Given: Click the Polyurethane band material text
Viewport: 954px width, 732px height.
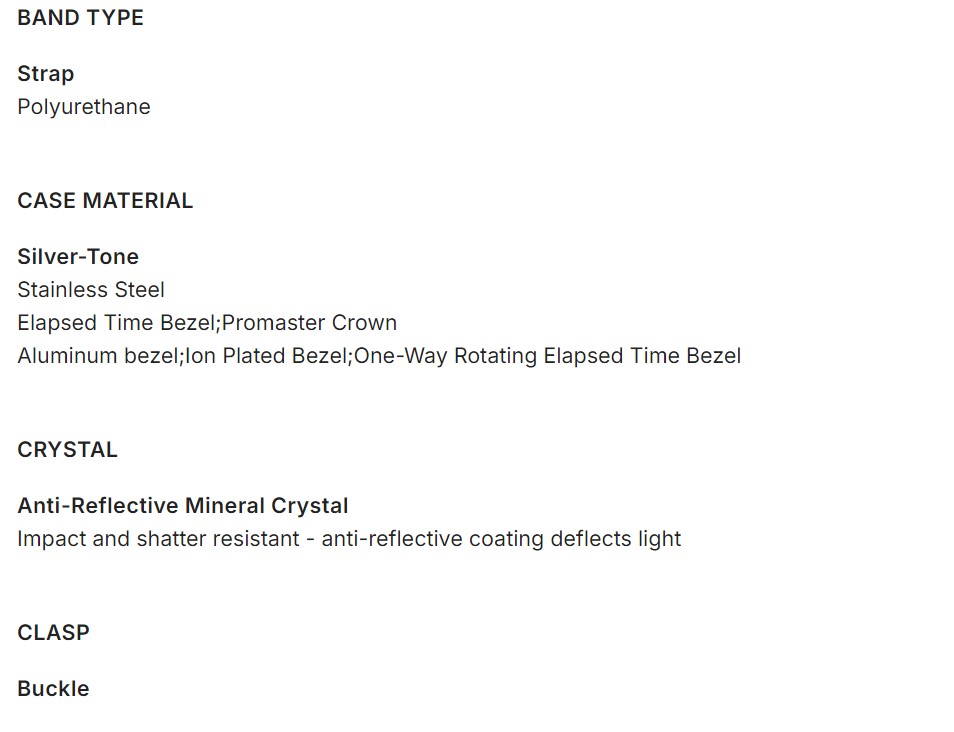Looking at the screenshot, I should [84, 107].
